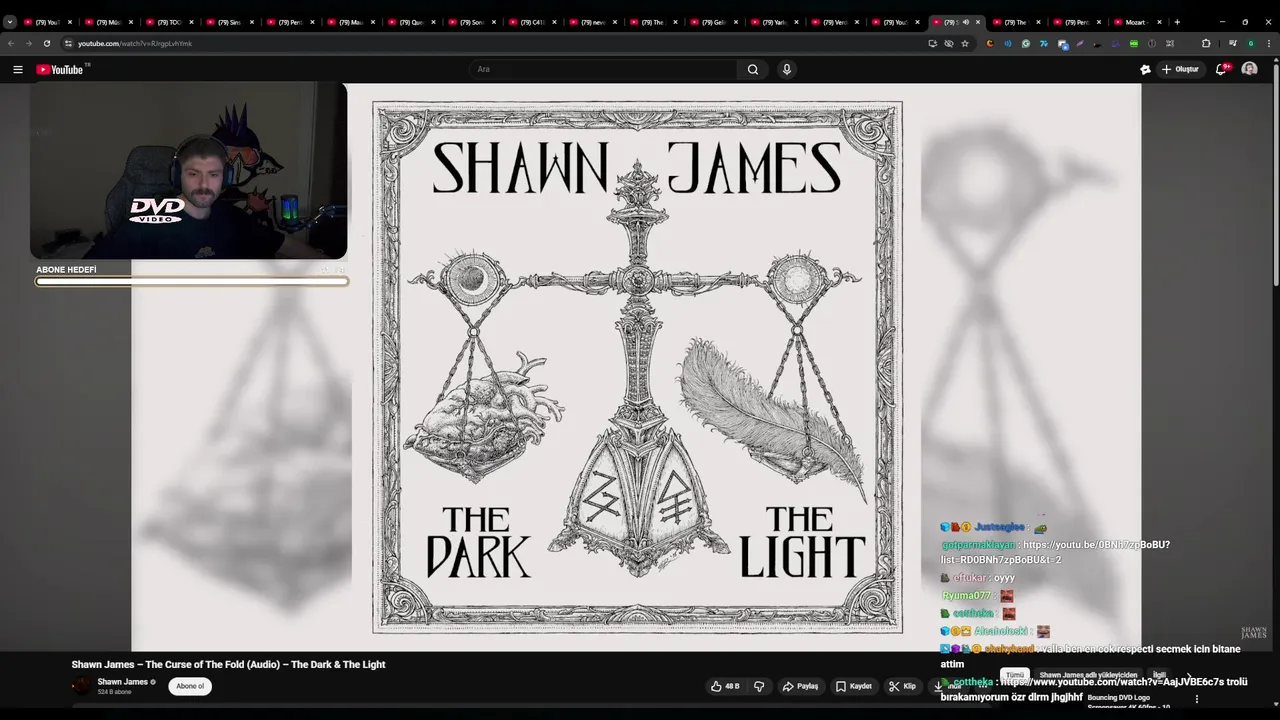The image size is (1280, 720).
Task: Open the Chrome profile G avatar
Action: (1250, 43)
